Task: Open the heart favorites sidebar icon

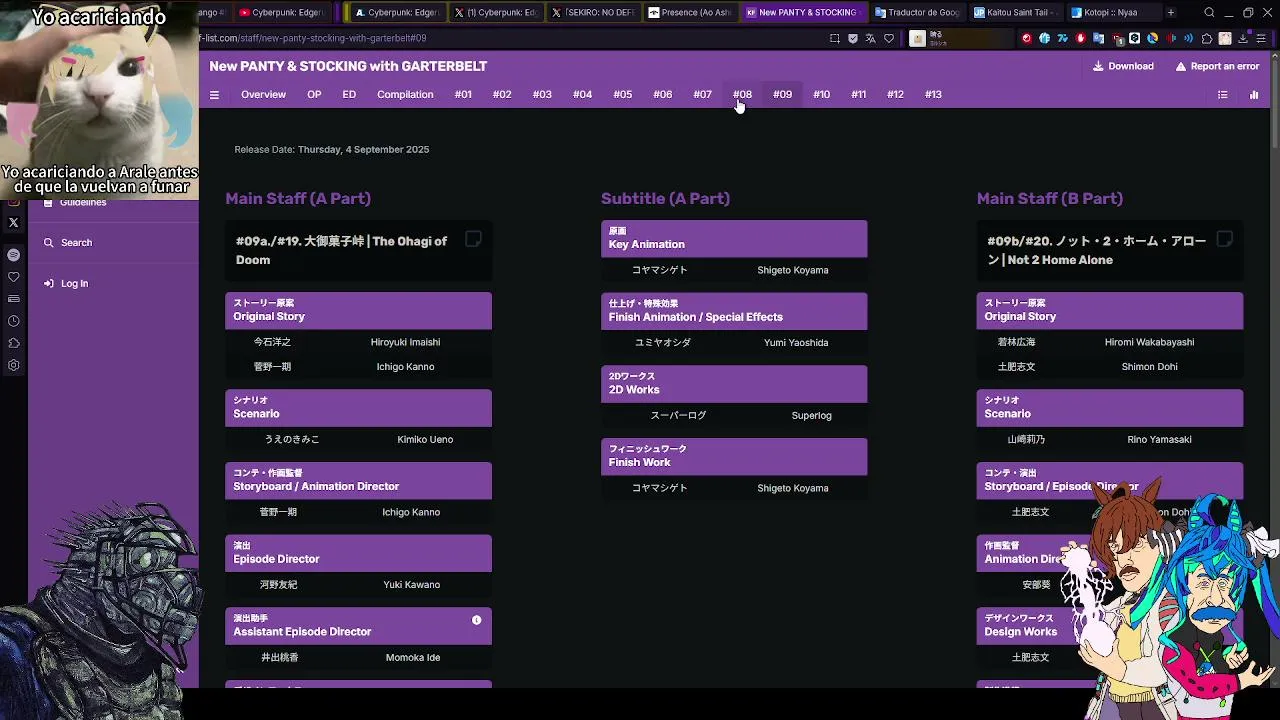Action: coord(13,277)
